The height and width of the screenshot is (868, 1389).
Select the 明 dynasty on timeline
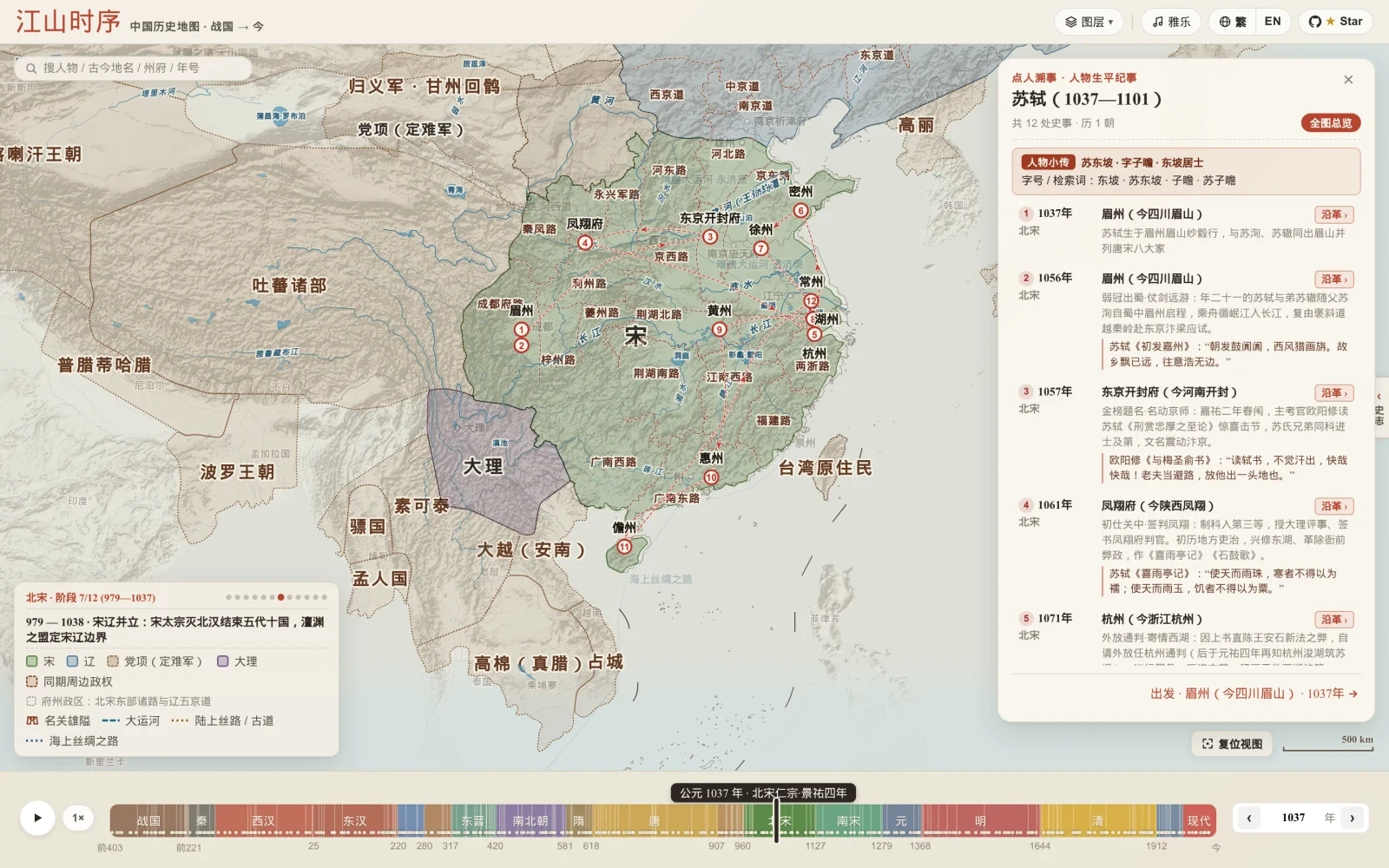pos(979,820)
